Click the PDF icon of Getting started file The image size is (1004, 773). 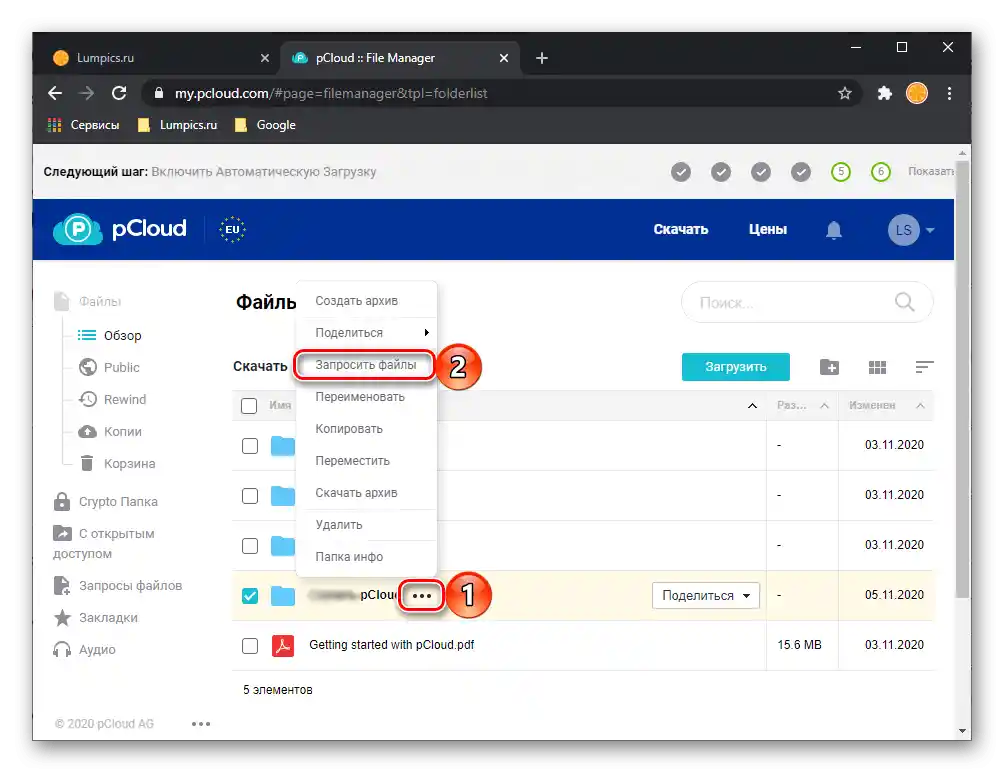pyautogui.click(x=282, y=646)
